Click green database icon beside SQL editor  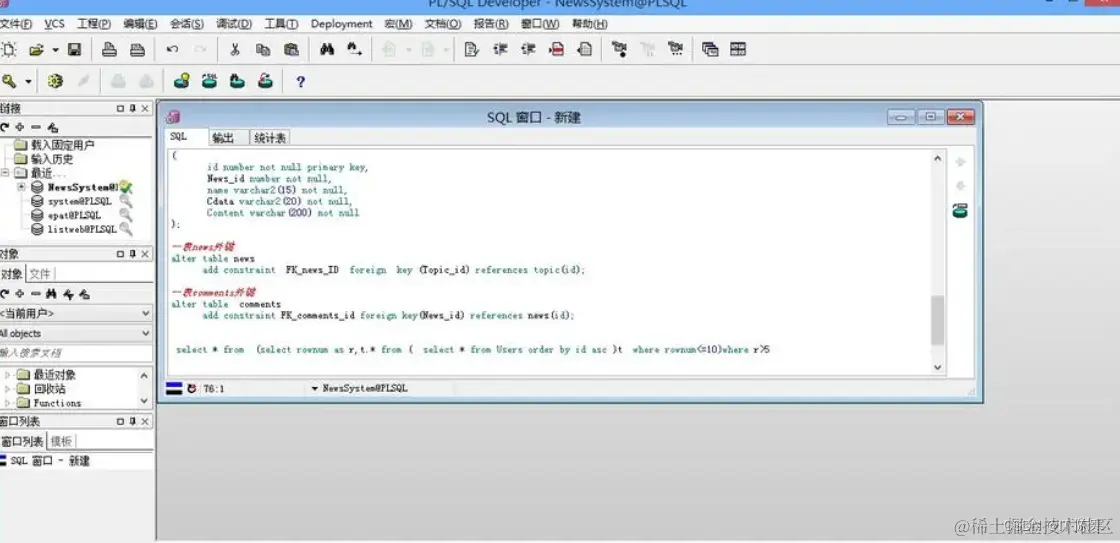coord(960,211)
